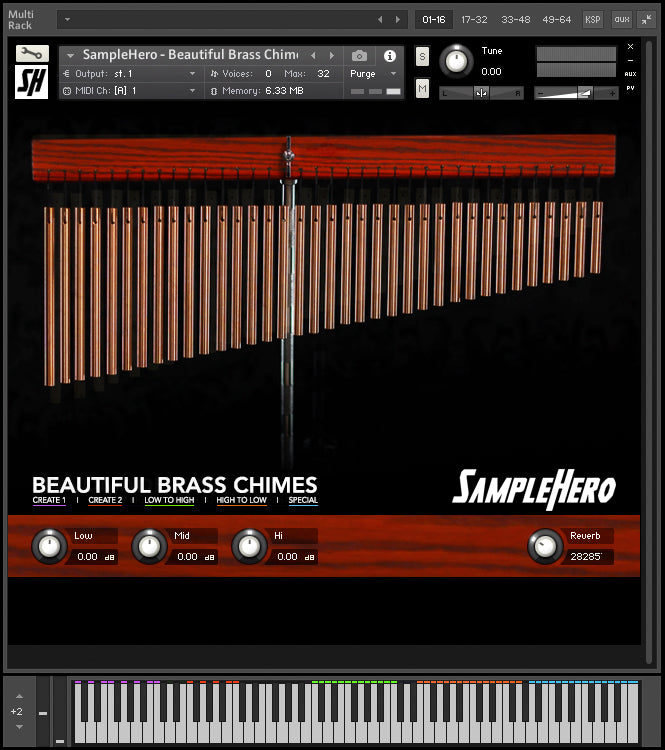Minimize rack view with the collapse arrows icon
This screenshot has height=750, width=665.
(646, 20)
